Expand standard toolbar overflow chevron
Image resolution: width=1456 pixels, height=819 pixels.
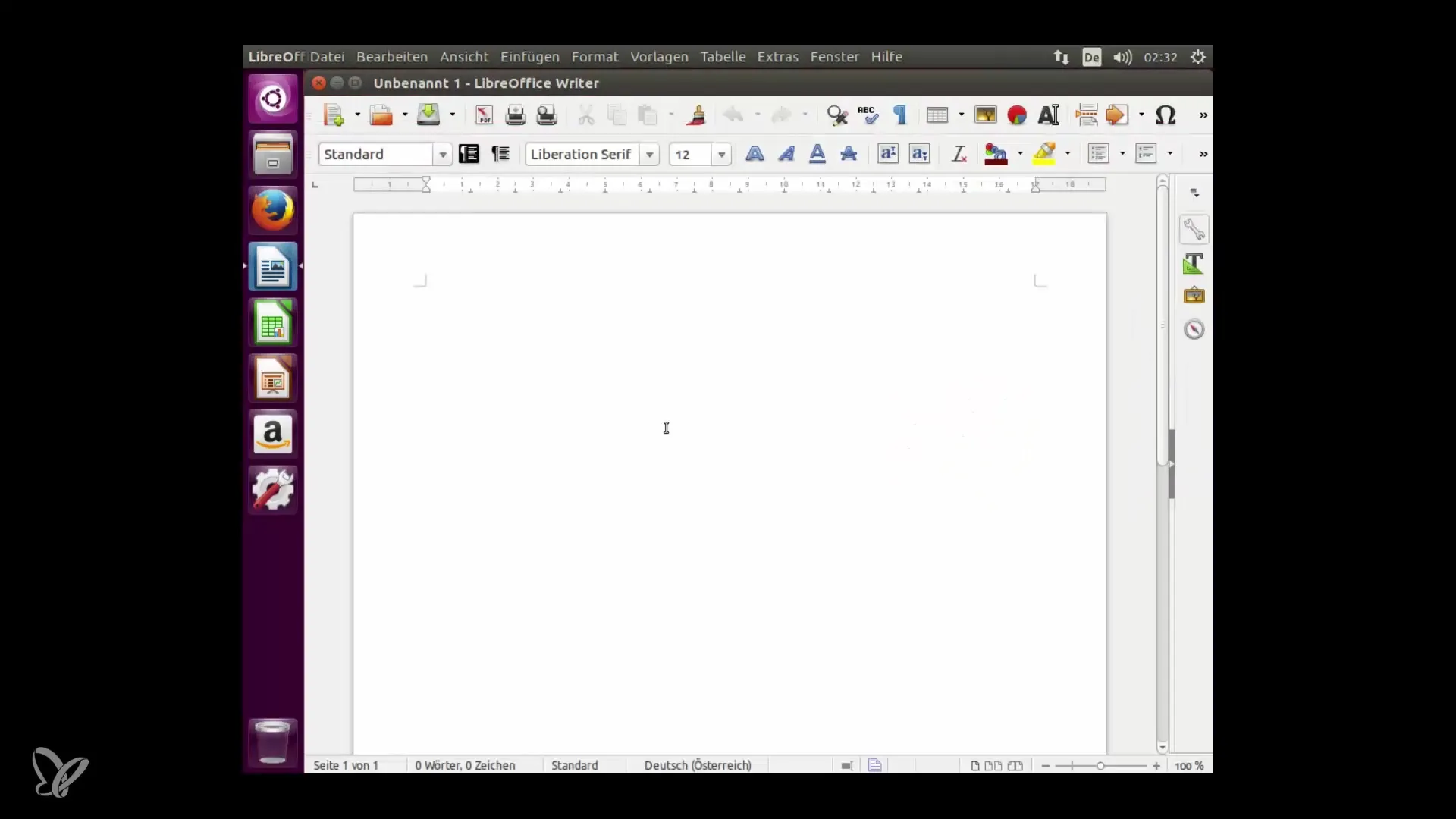tap(1203, 115)
